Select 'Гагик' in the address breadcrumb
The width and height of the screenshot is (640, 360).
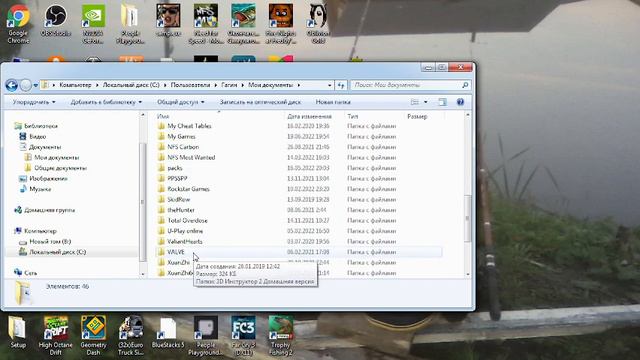click(229, 85)
